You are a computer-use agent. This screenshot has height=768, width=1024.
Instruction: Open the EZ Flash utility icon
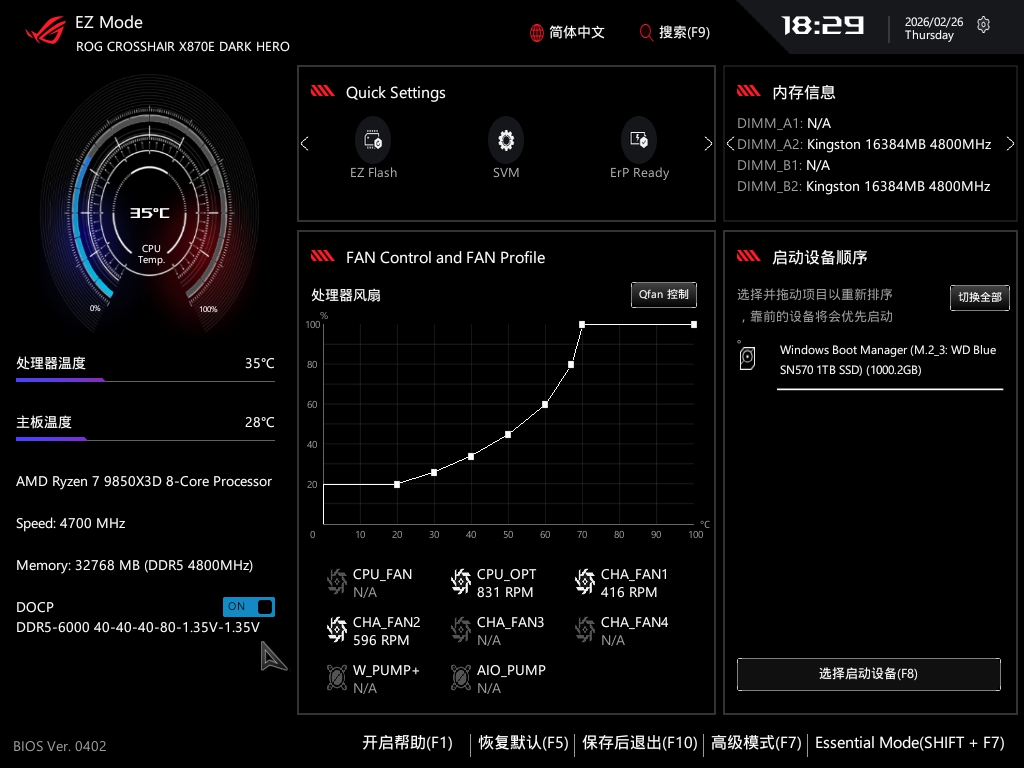[x=373, y=140]
